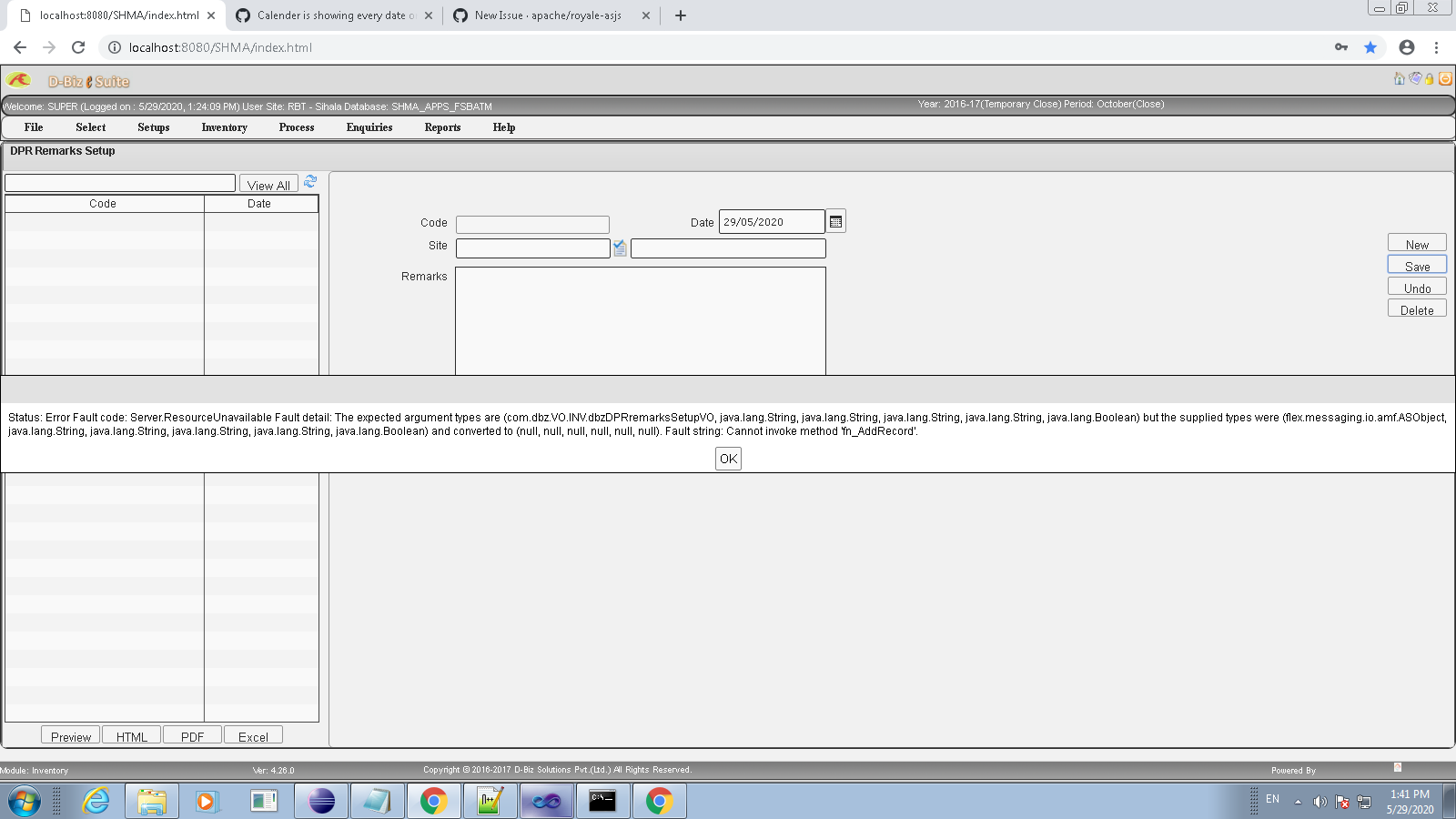This screenshot has height=819, width=1456.
Task: Click the taskbar clock showing 1:41 PM
Action: click(x=1410, y=802)
